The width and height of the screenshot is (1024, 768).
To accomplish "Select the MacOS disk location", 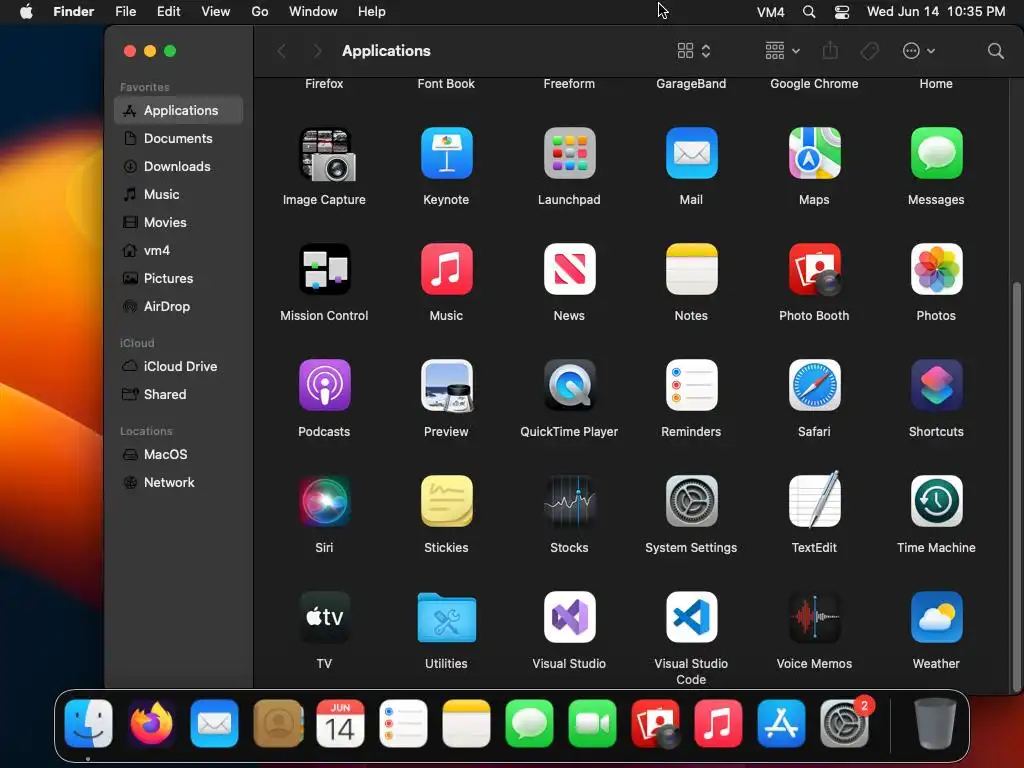I will (x=178, y=455).
